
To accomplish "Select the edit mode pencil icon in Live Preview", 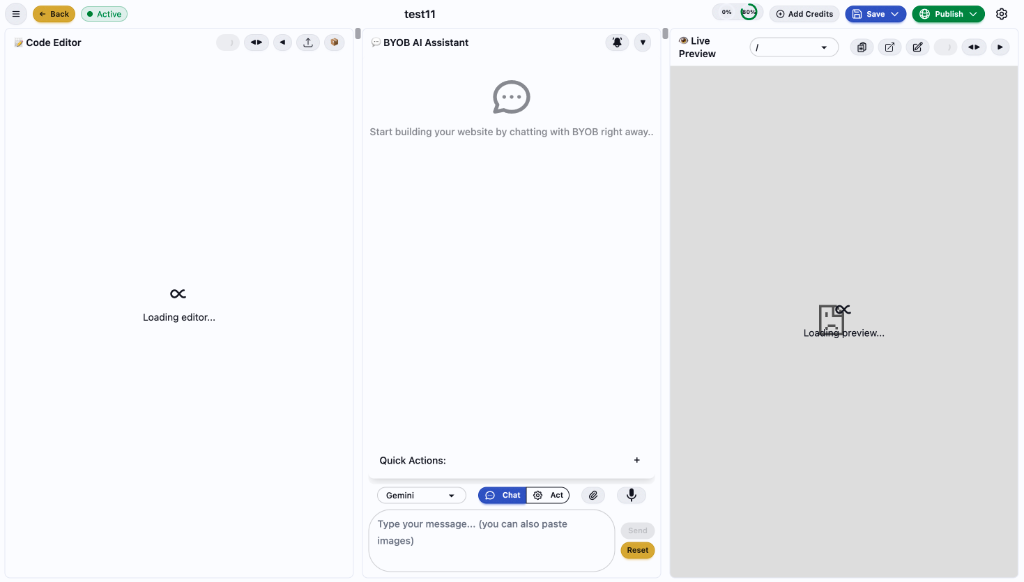I will pos(917,46).
